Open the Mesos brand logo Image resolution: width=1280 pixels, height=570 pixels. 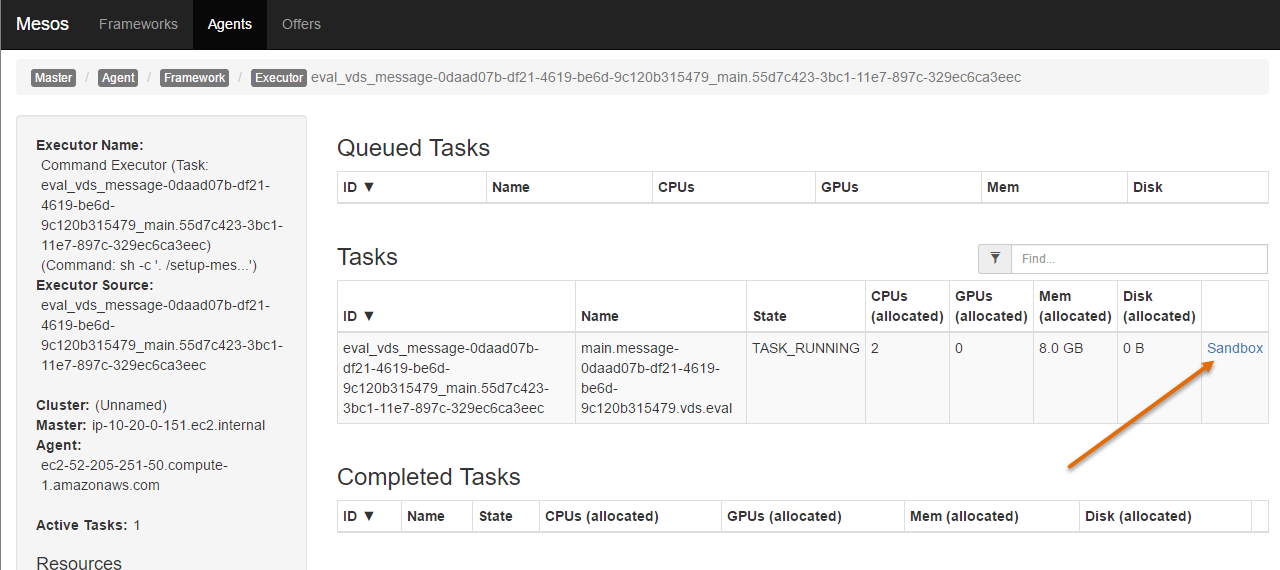43,24
